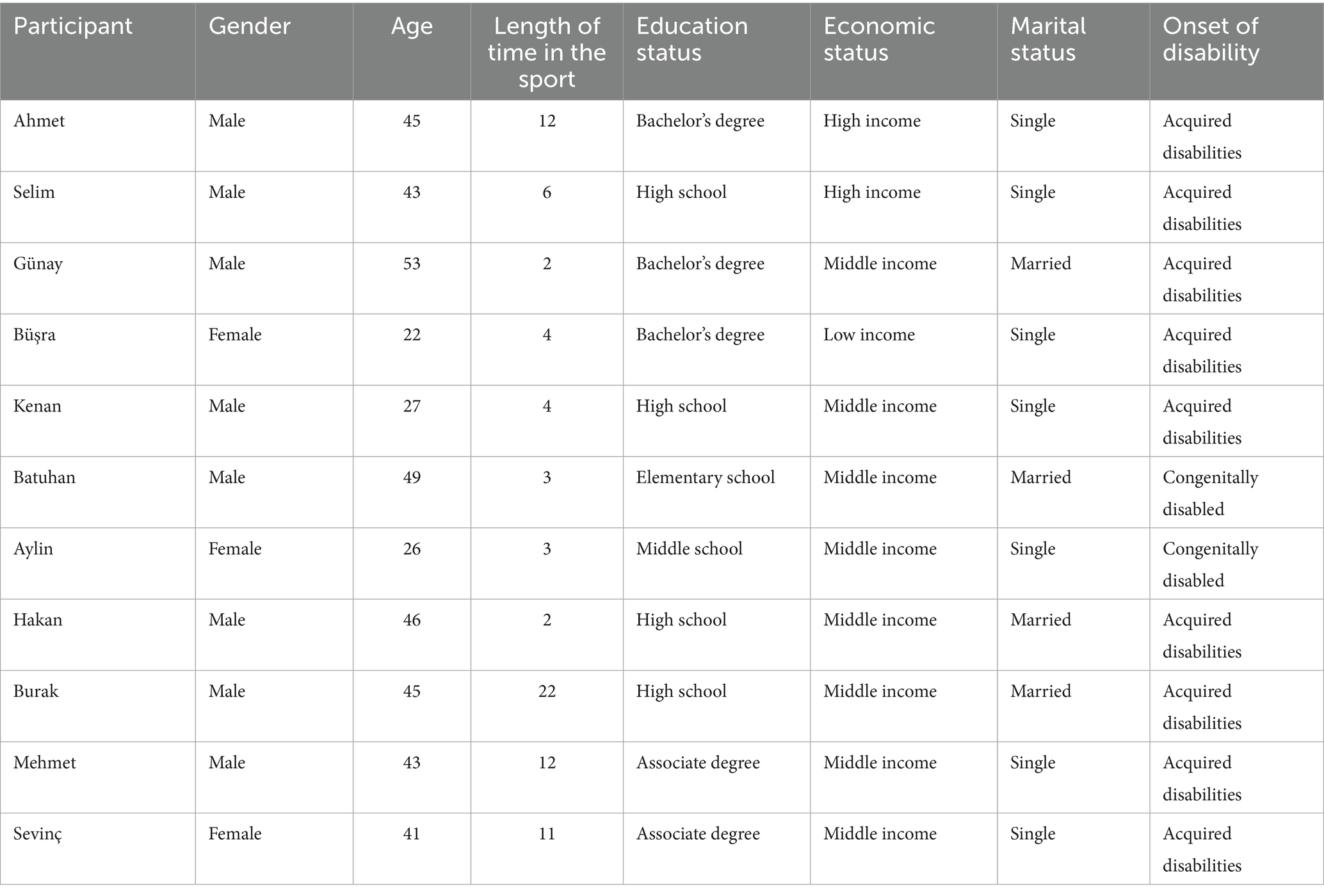Click the Low income cell
Viewport: 1324px width, 896px height.
869,335
